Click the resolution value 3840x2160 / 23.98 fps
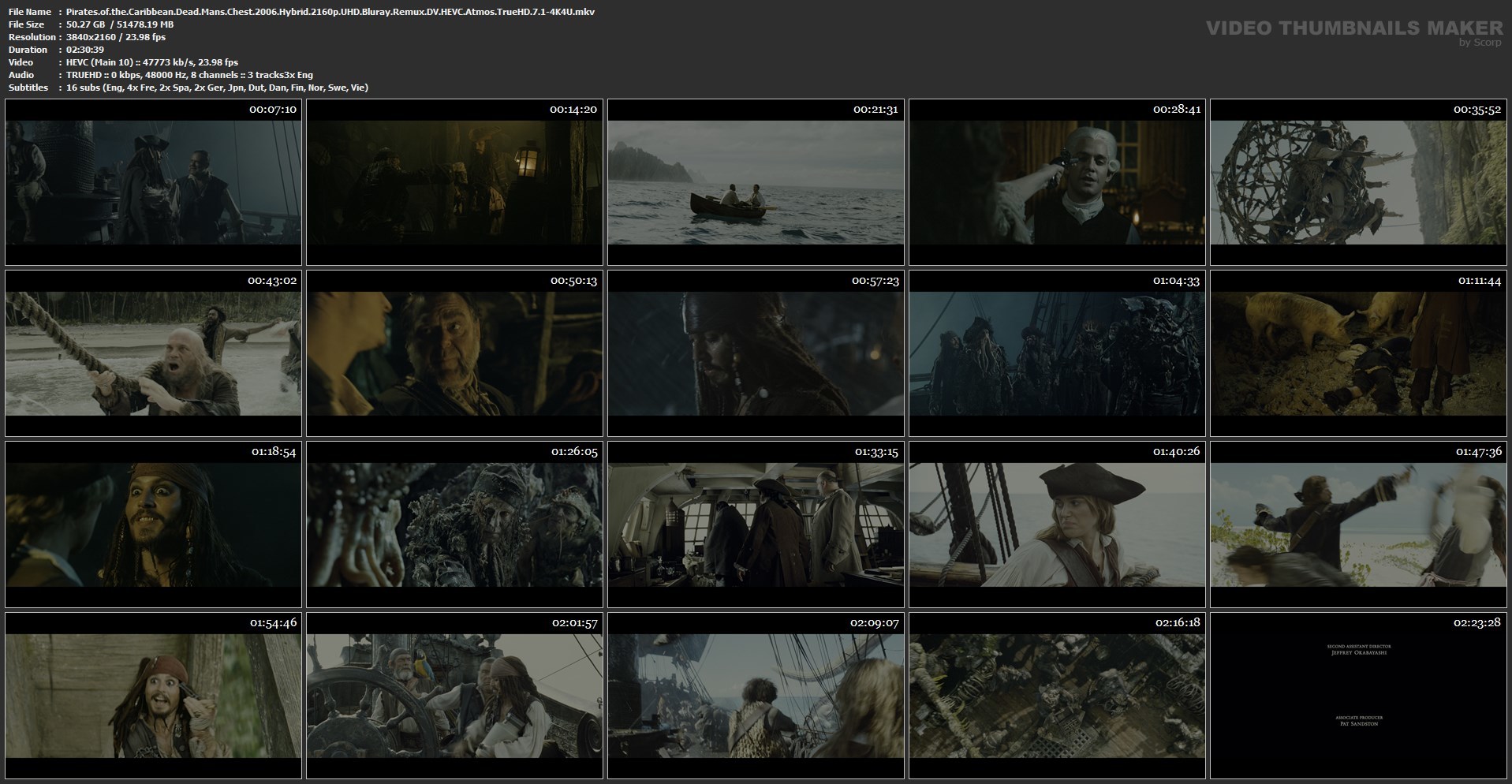 click(116, 37)
